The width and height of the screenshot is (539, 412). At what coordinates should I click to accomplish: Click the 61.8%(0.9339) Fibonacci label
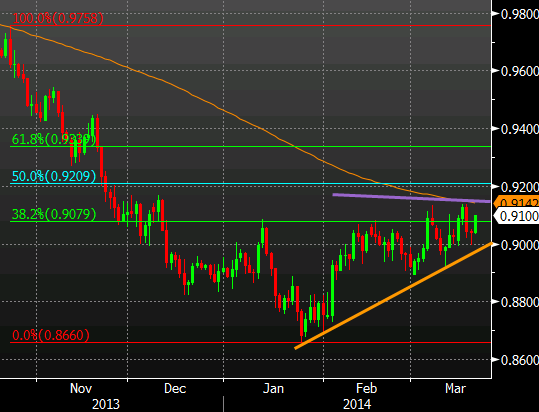[x=54, y=139]
